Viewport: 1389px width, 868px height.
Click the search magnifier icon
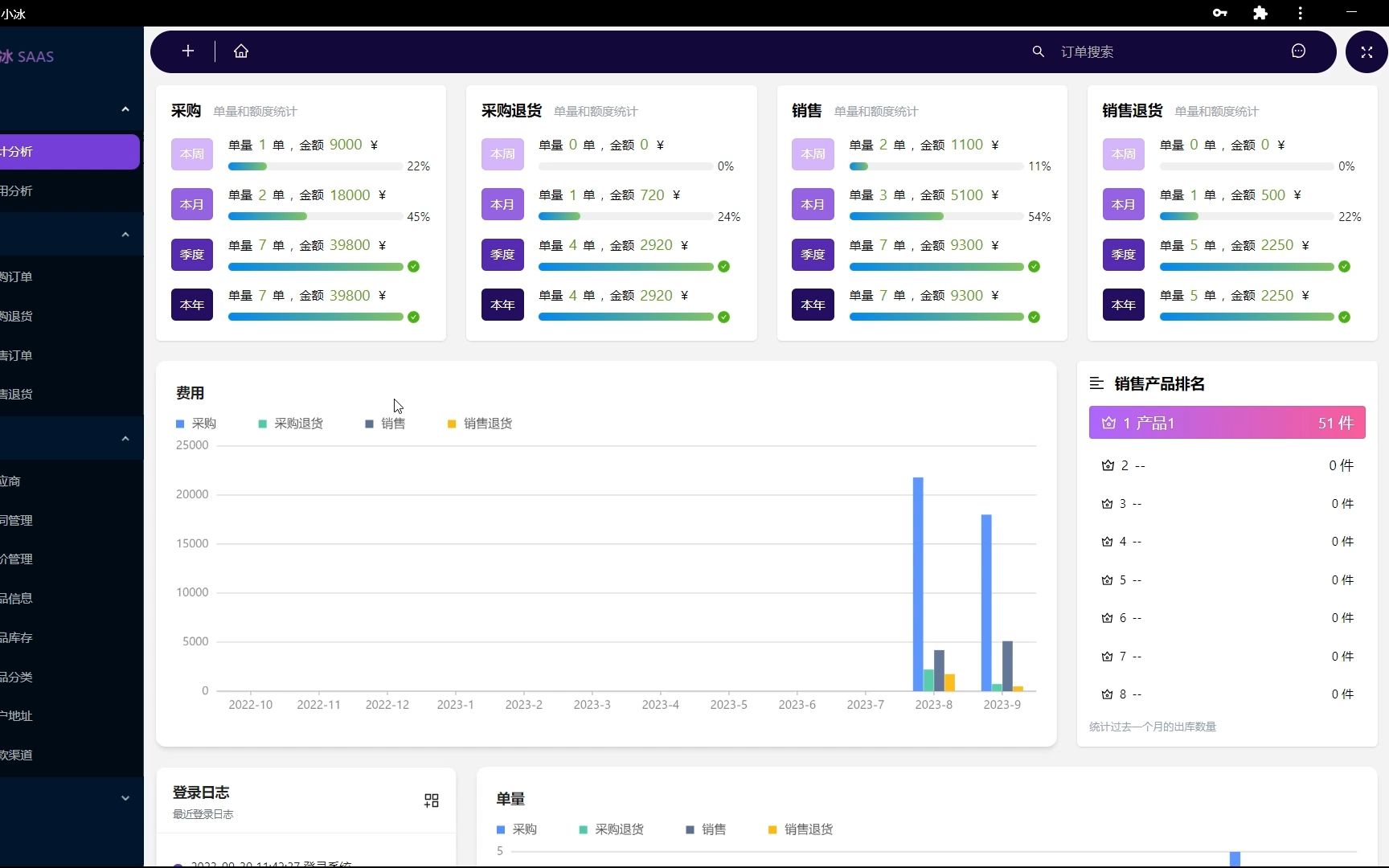pos(1039,51)
